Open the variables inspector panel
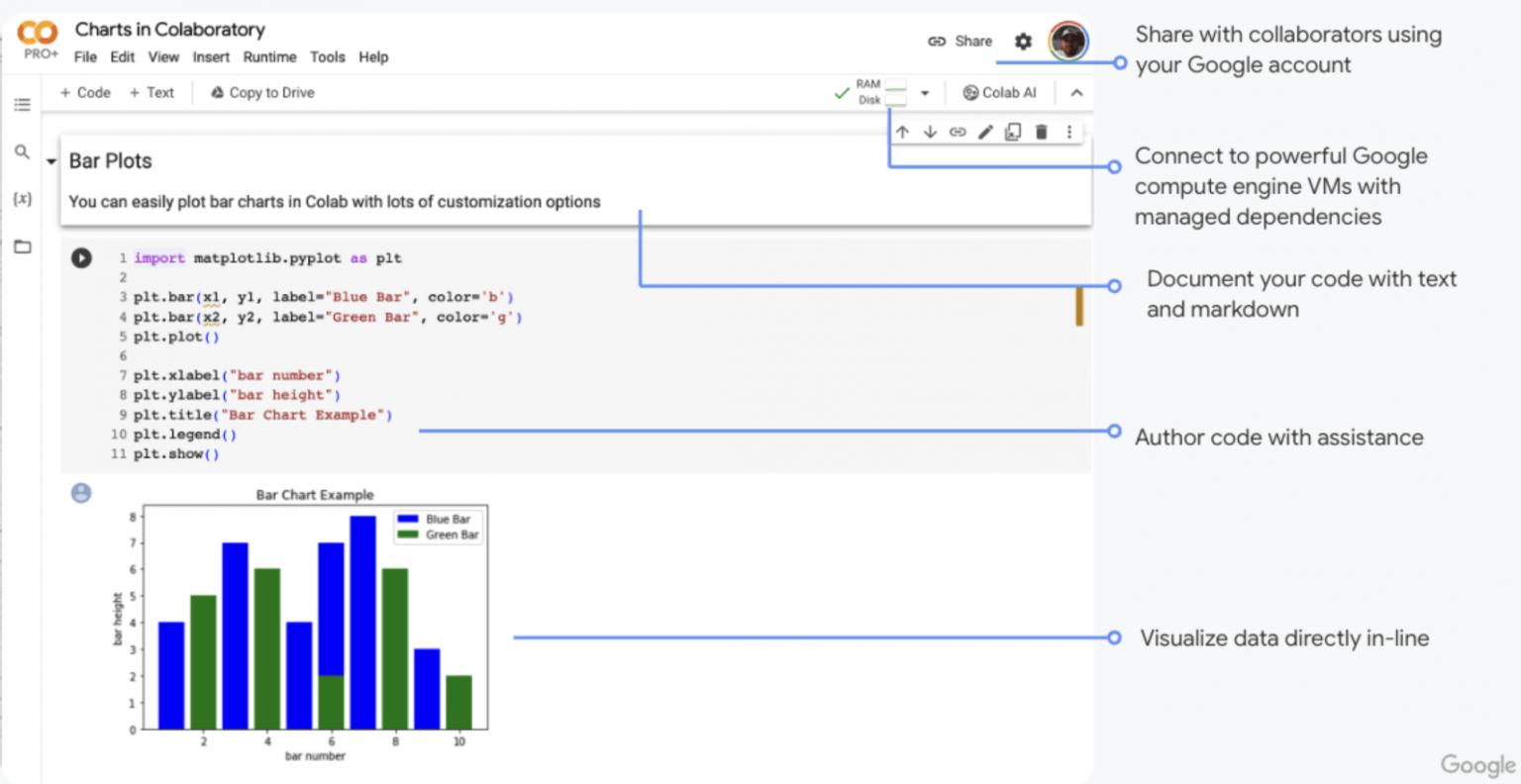The image size is (1521, 784). click(22, 199)
